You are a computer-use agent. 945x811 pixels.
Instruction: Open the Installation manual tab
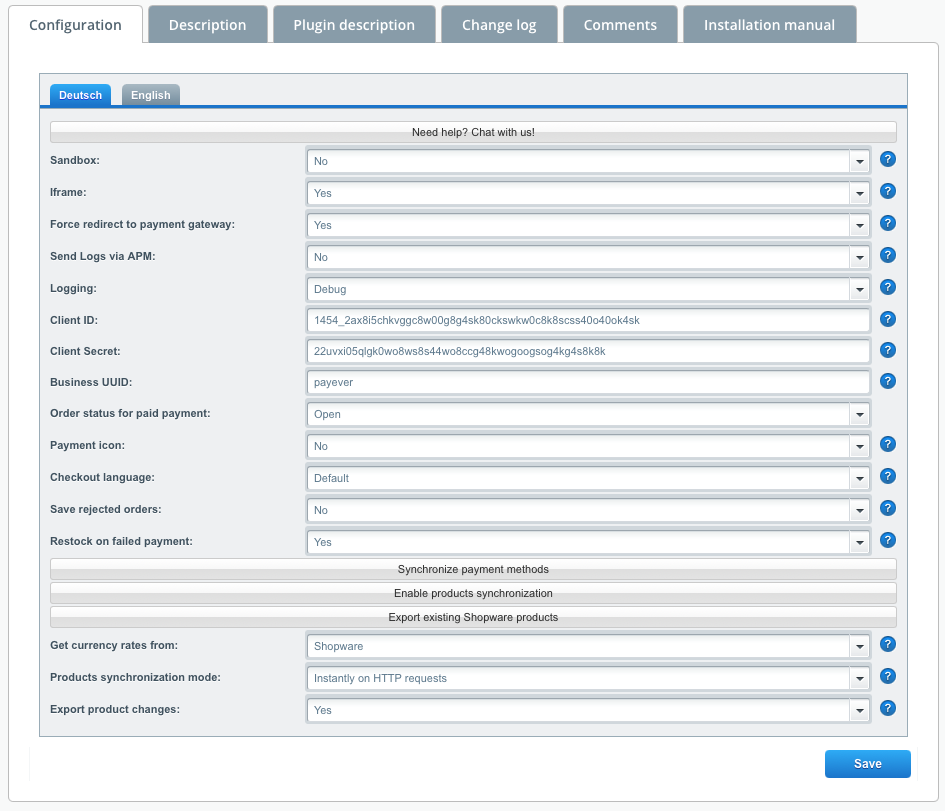(x=769, y=25)
